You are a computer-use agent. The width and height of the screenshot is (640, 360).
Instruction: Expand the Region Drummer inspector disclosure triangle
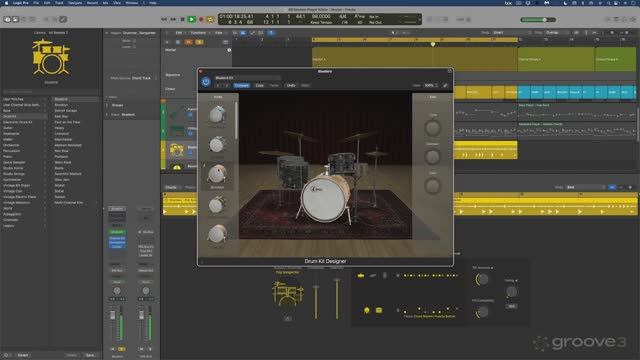coord(107,33)
